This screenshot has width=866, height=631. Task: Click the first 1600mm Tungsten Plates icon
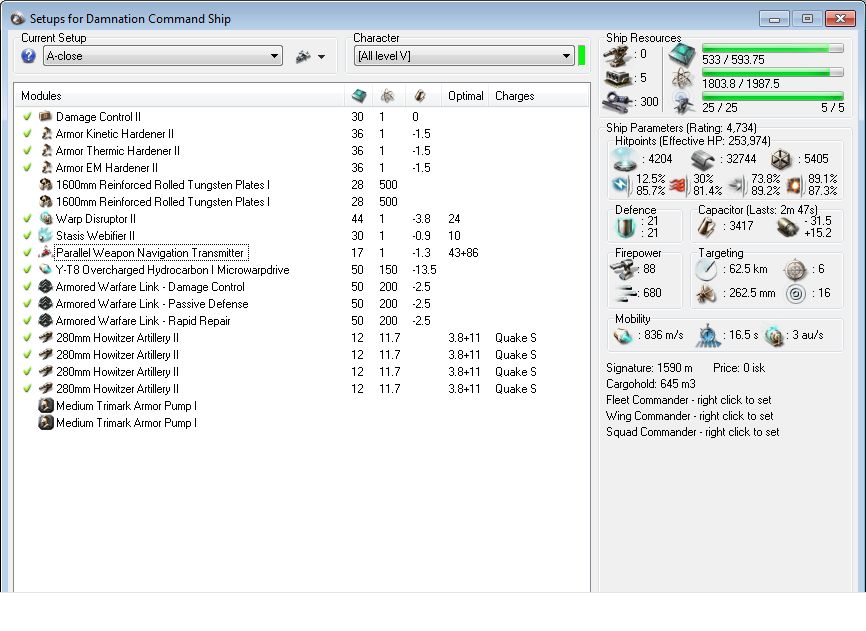pos(46,184)
